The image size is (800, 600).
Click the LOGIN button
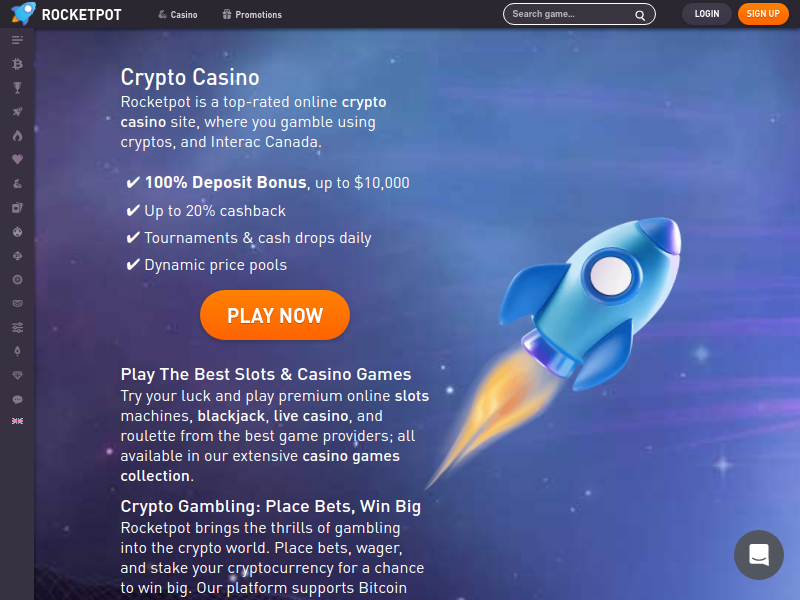707,14
